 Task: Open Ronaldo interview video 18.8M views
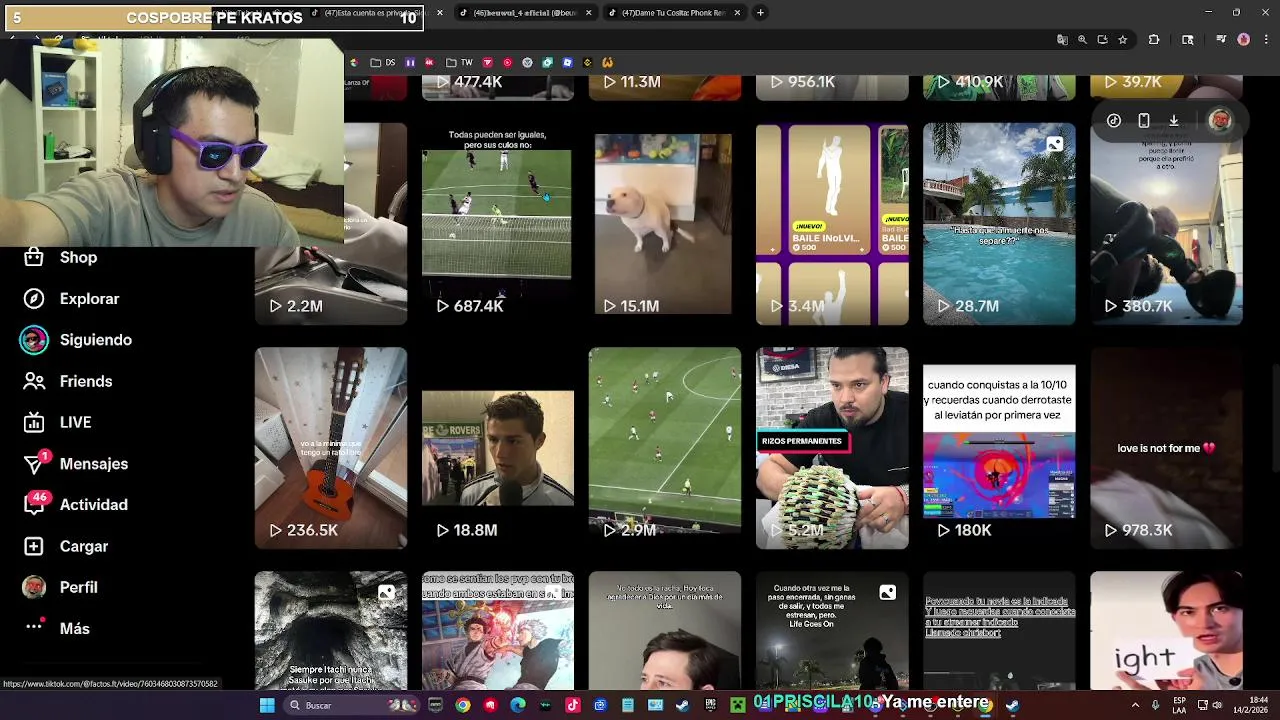[x=498, y=448]
